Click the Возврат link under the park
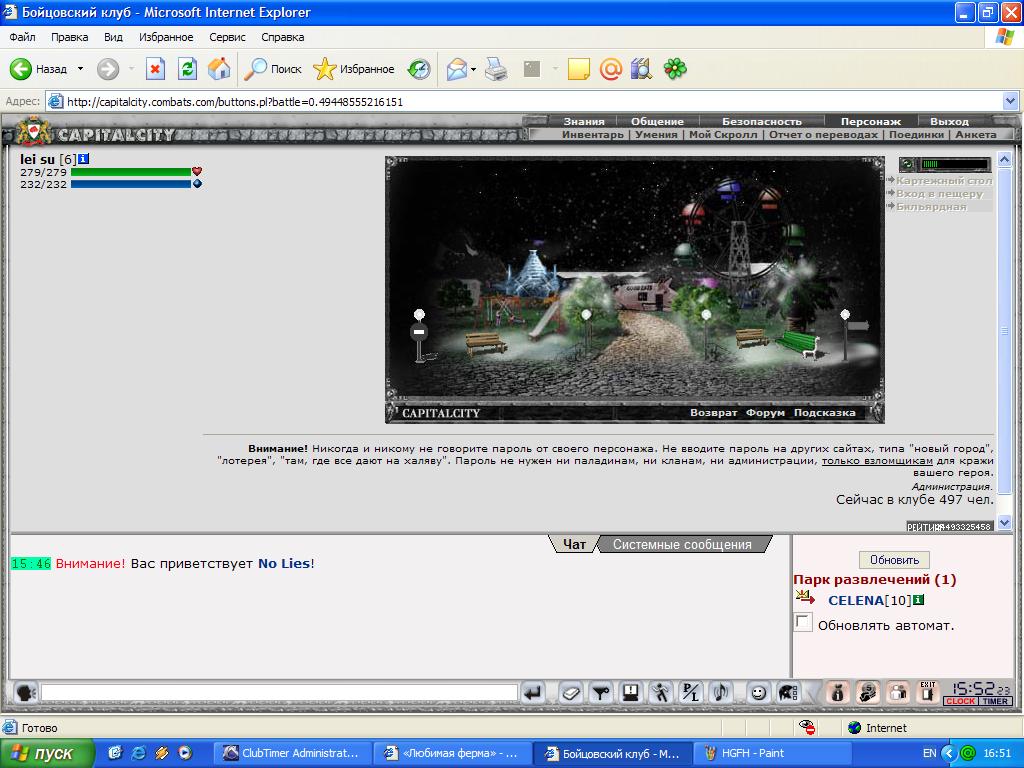1024x768 pixels. (713, 413)
